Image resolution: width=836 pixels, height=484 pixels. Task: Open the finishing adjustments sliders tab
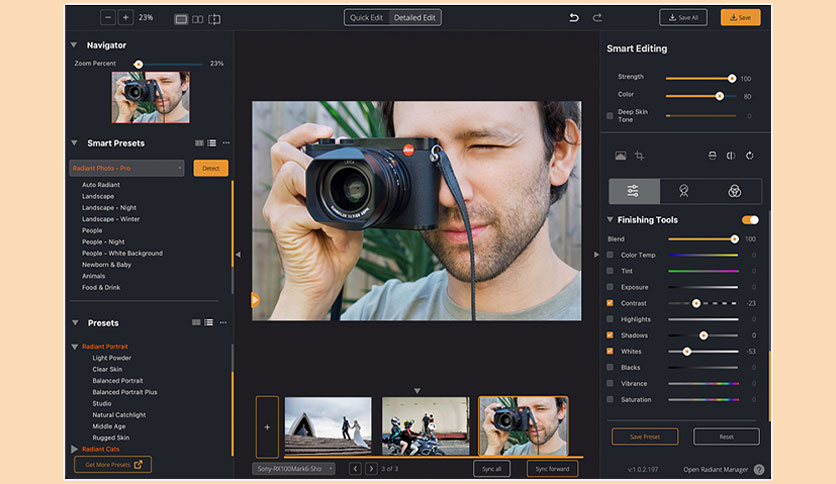633,191
